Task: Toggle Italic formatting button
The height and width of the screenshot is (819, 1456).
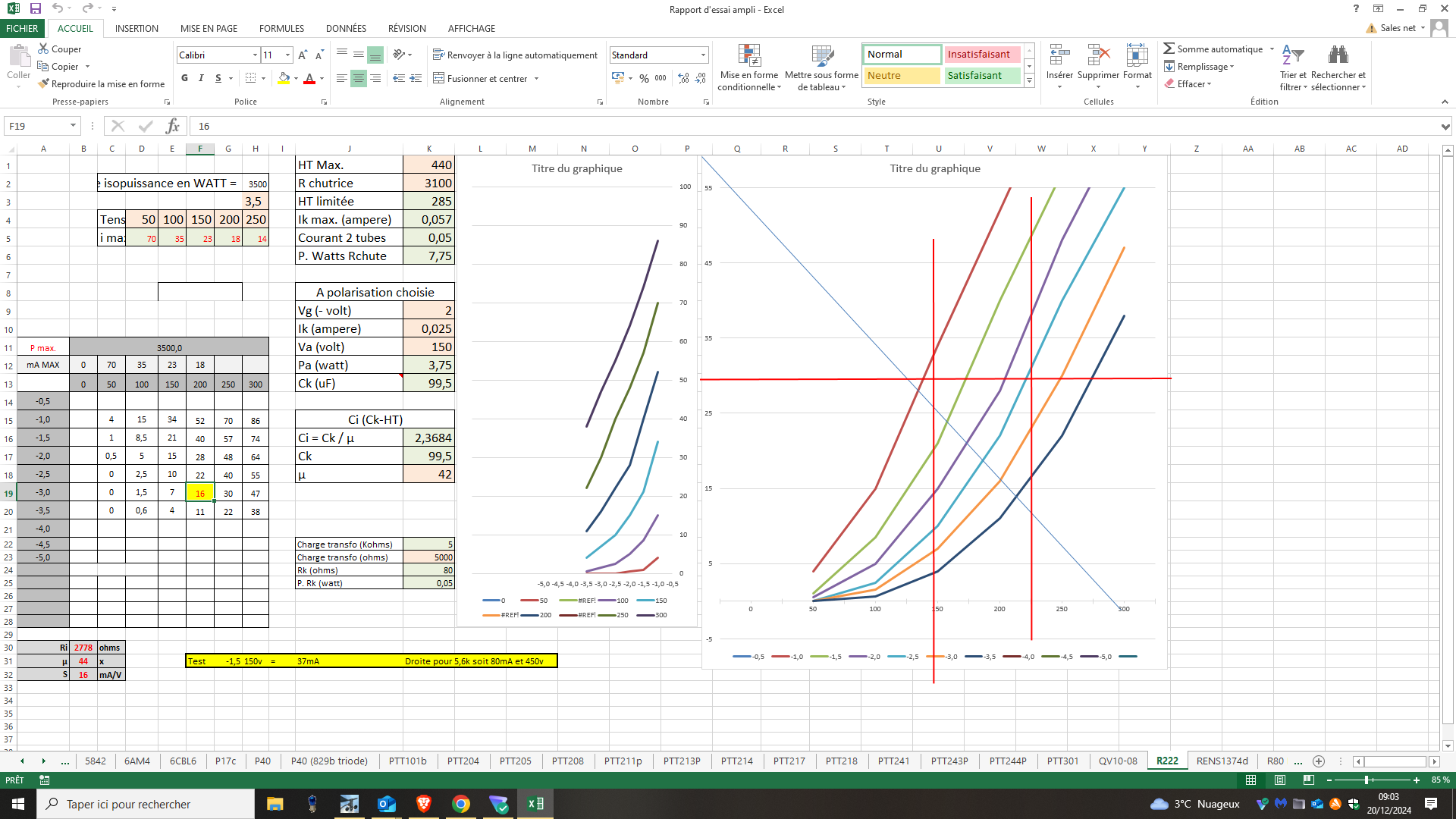Action: point(201,78)
